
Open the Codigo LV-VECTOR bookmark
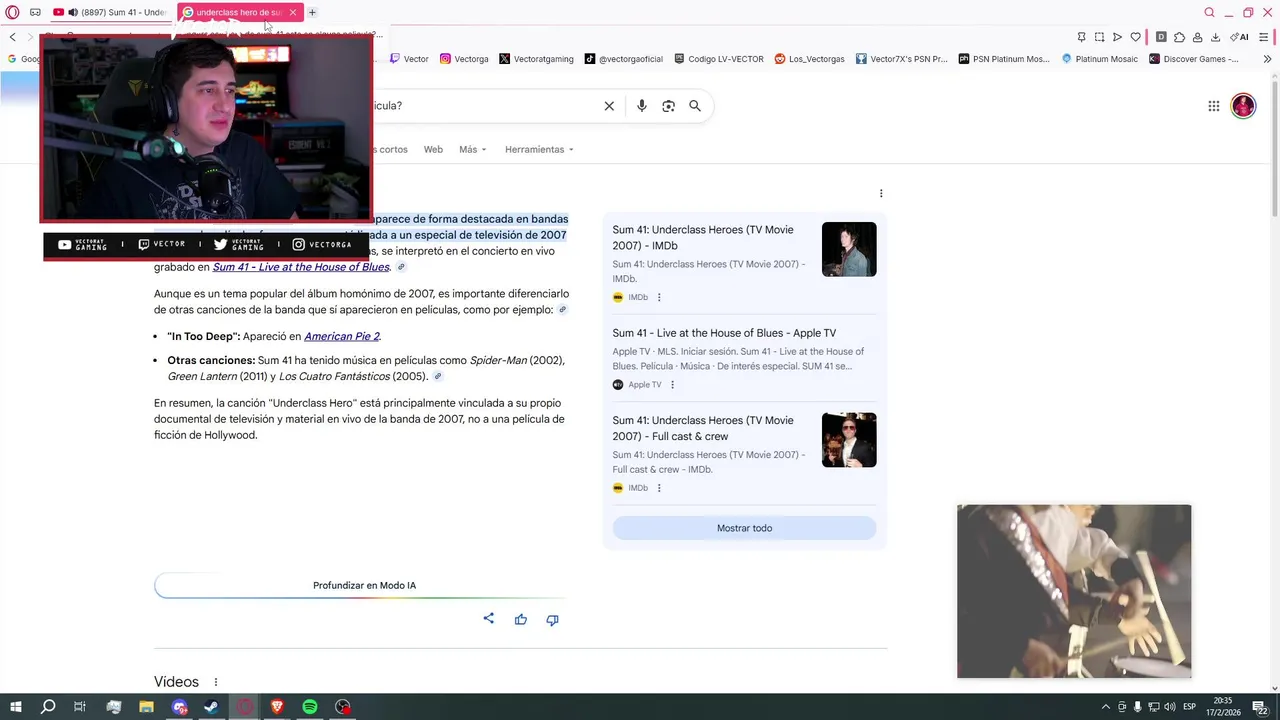719,59
